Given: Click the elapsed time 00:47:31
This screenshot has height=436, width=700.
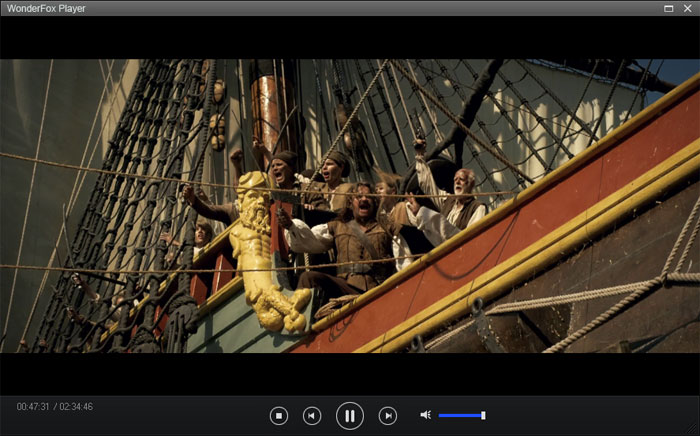Looking at the screenshot, I should 33,407.
